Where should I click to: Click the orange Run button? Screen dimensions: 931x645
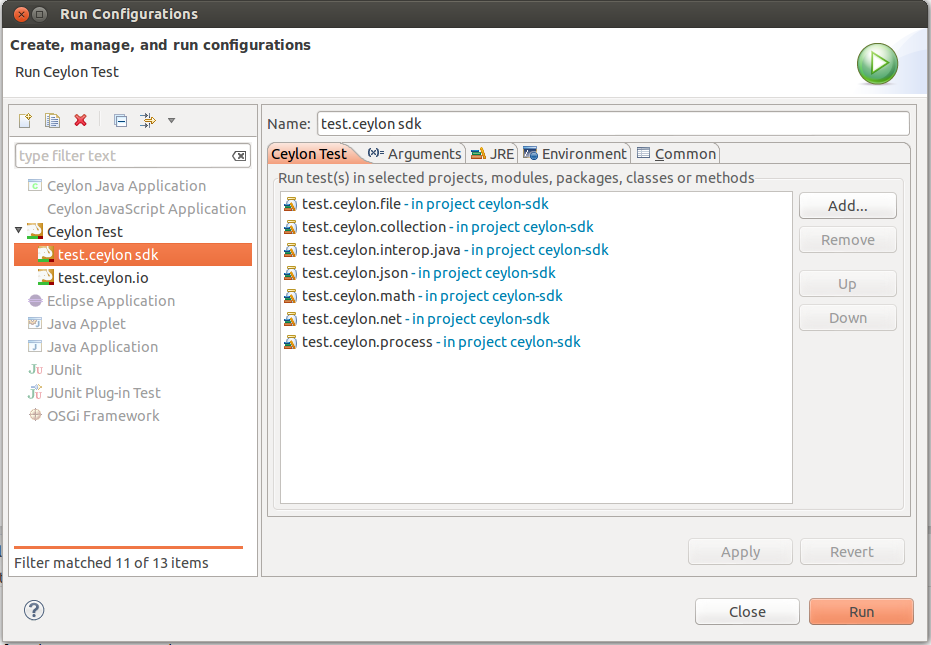pos(861,612)
